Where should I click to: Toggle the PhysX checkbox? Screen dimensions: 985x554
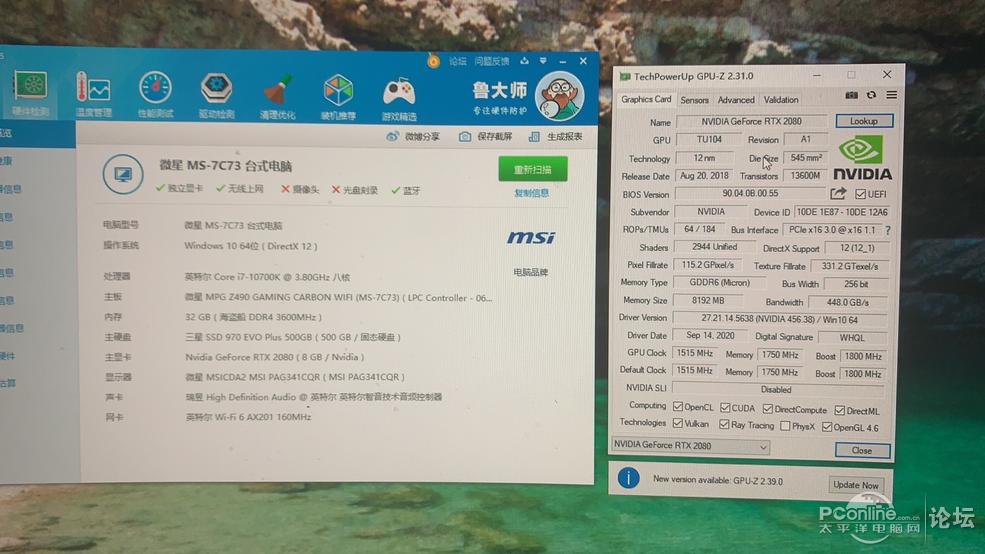pyautogui.click(x=785, y=426)
